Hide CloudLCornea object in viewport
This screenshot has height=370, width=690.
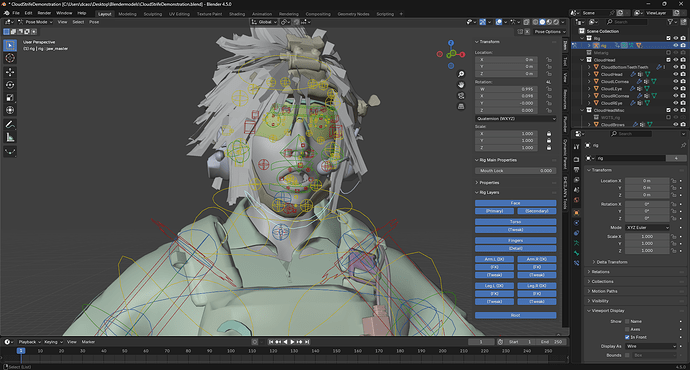coord(675,81)
